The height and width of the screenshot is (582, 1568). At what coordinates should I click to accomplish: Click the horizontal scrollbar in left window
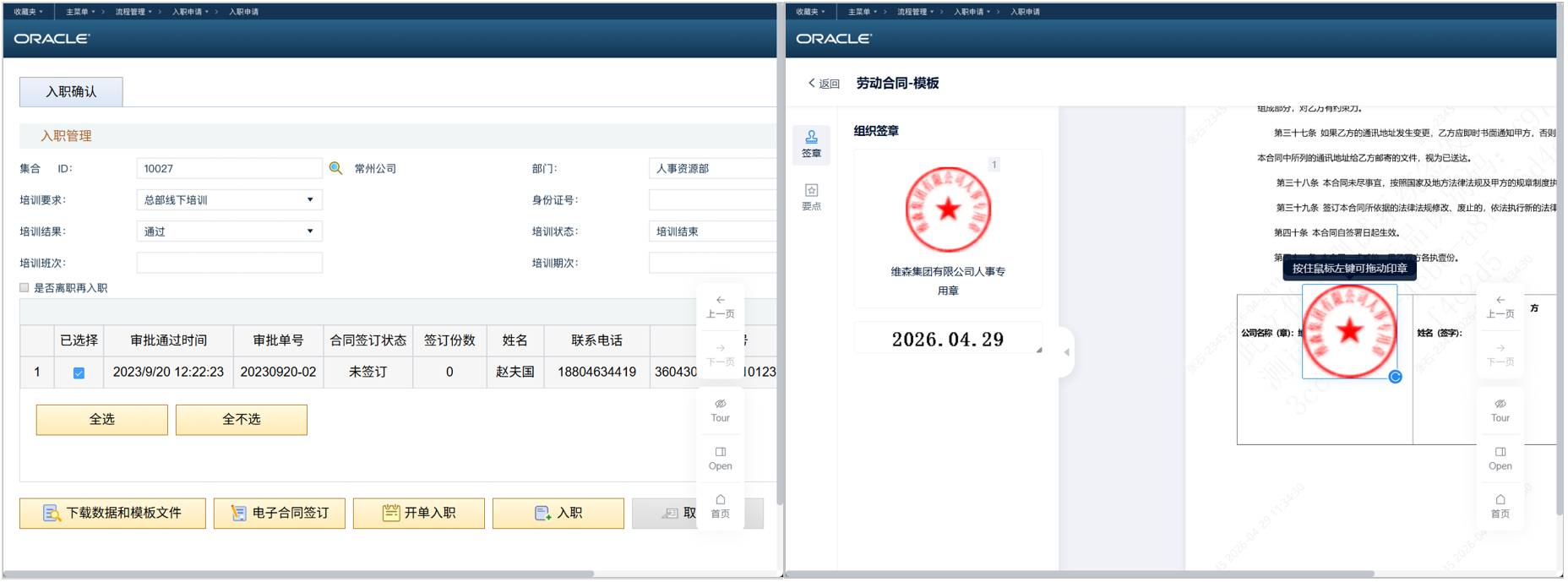coord(338,574)
